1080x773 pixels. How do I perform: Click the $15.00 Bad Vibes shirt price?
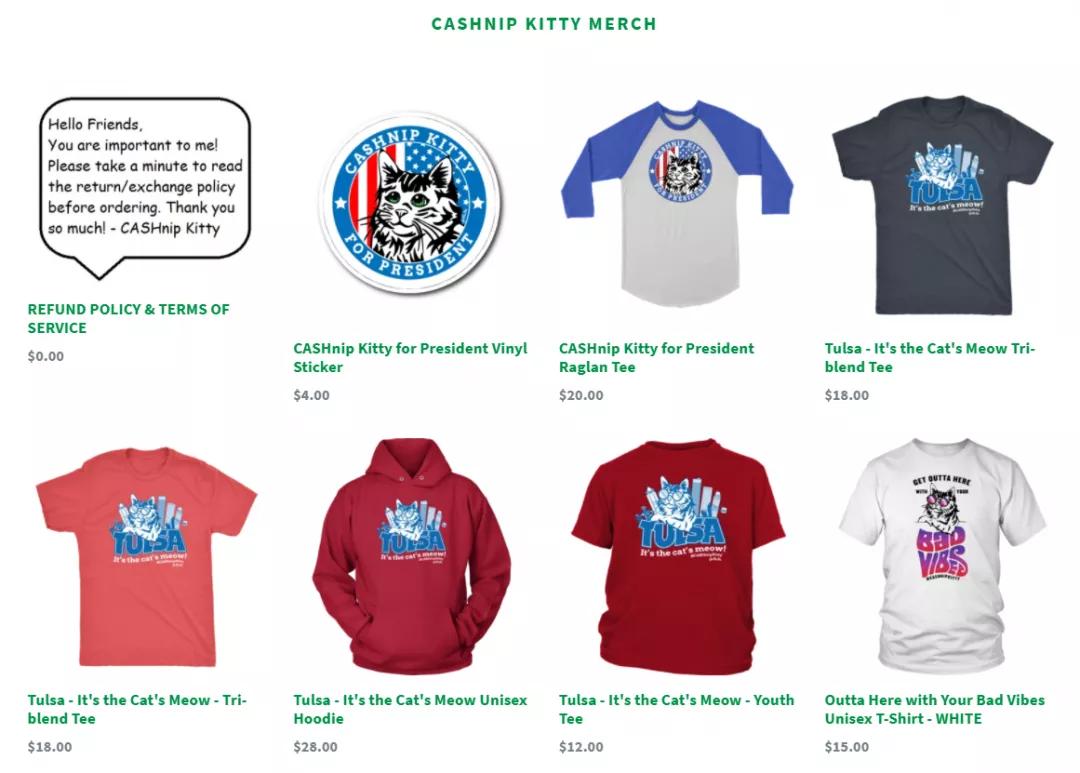(847, 747)
